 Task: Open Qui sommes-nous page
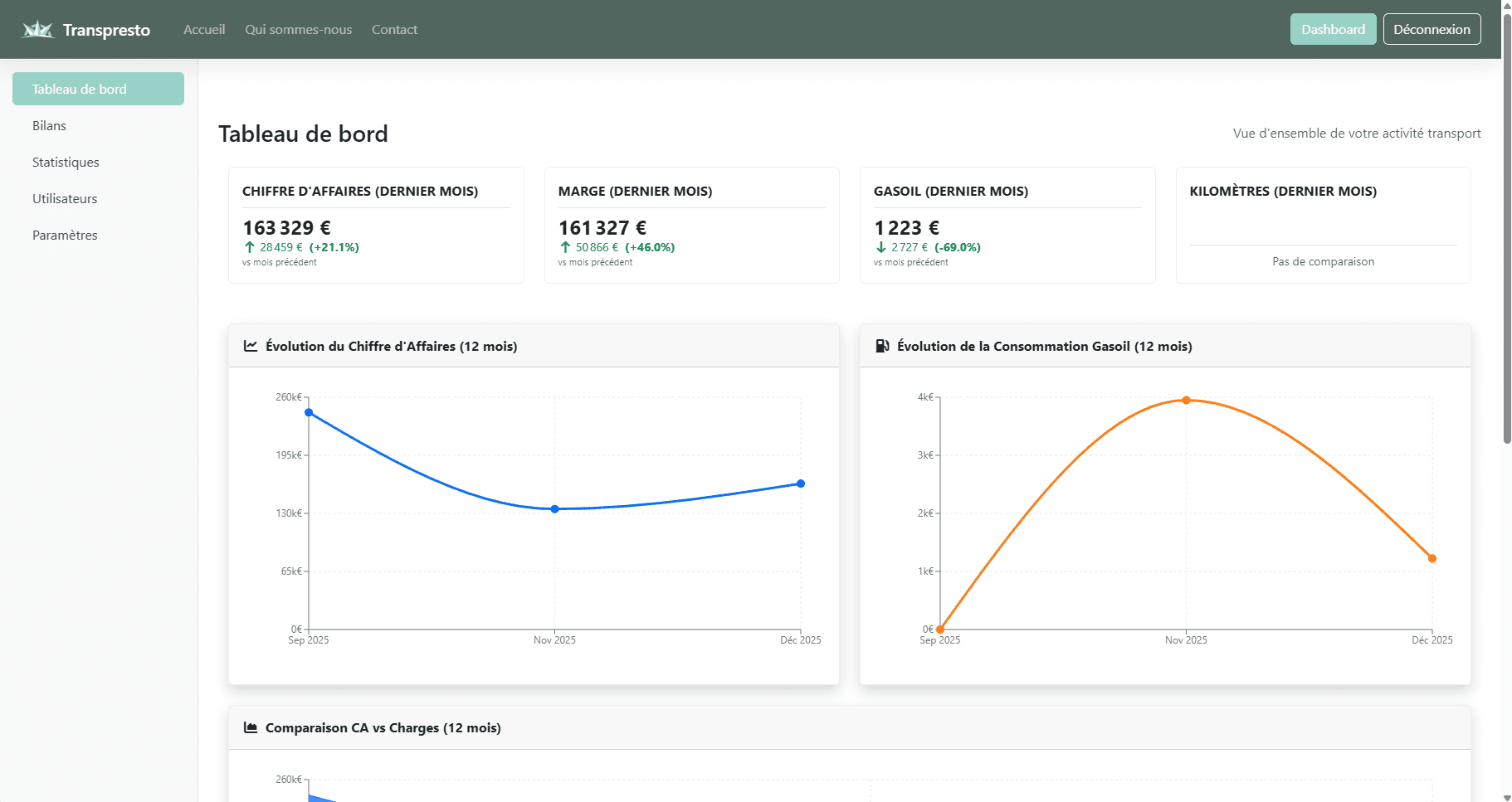[298, 30]
